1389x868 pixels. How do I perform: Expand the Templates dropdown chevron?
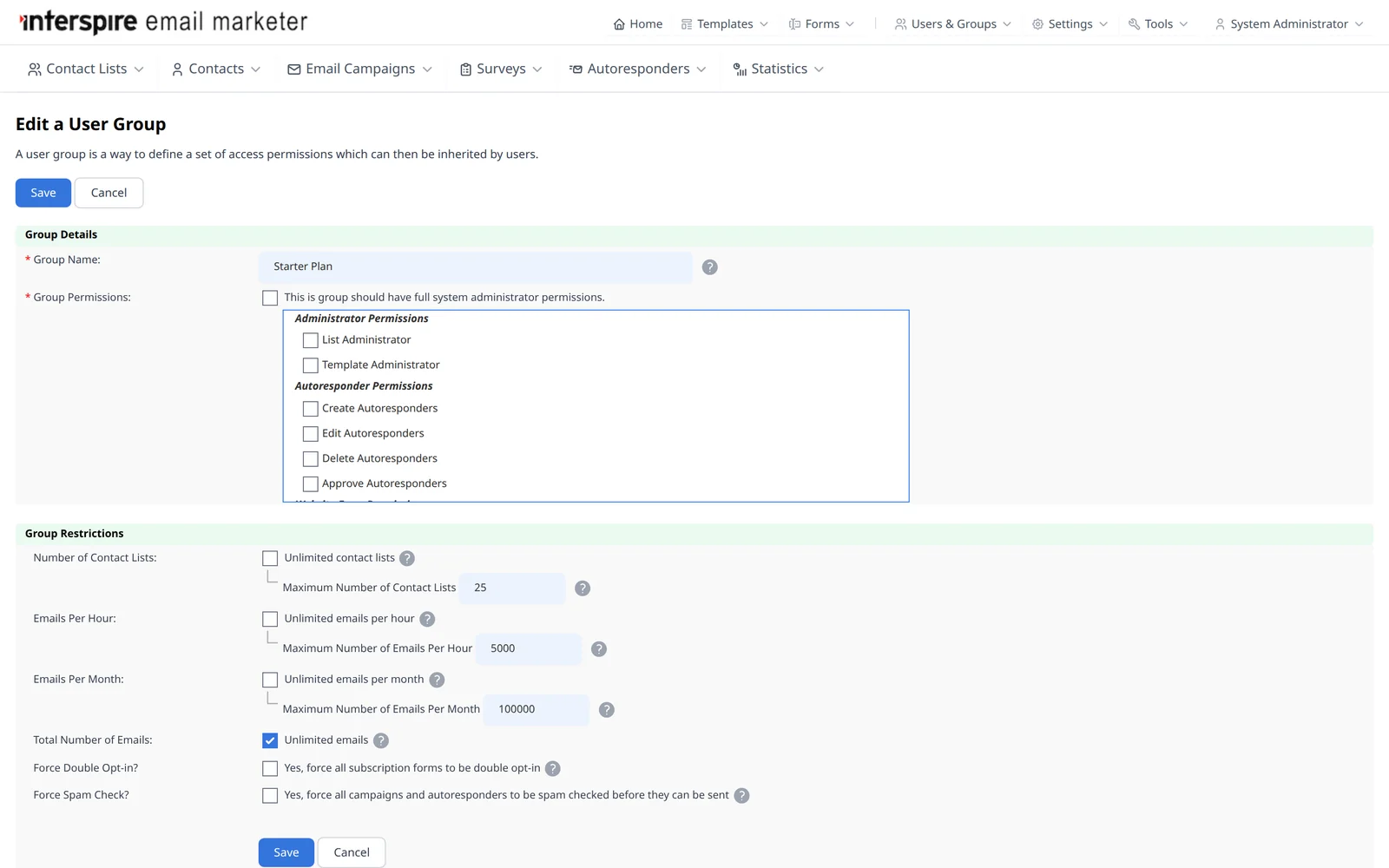point(764,24)
